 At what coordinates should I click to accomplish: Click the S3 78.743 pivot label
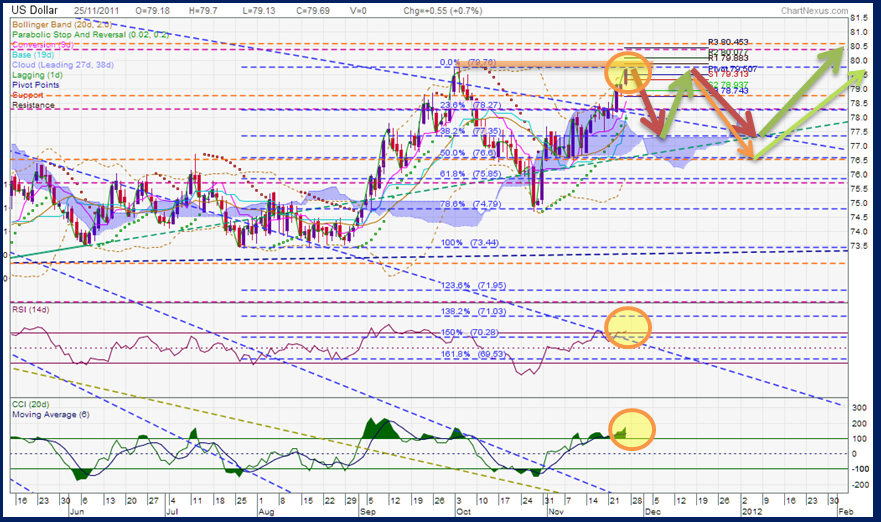click(728, 90)
